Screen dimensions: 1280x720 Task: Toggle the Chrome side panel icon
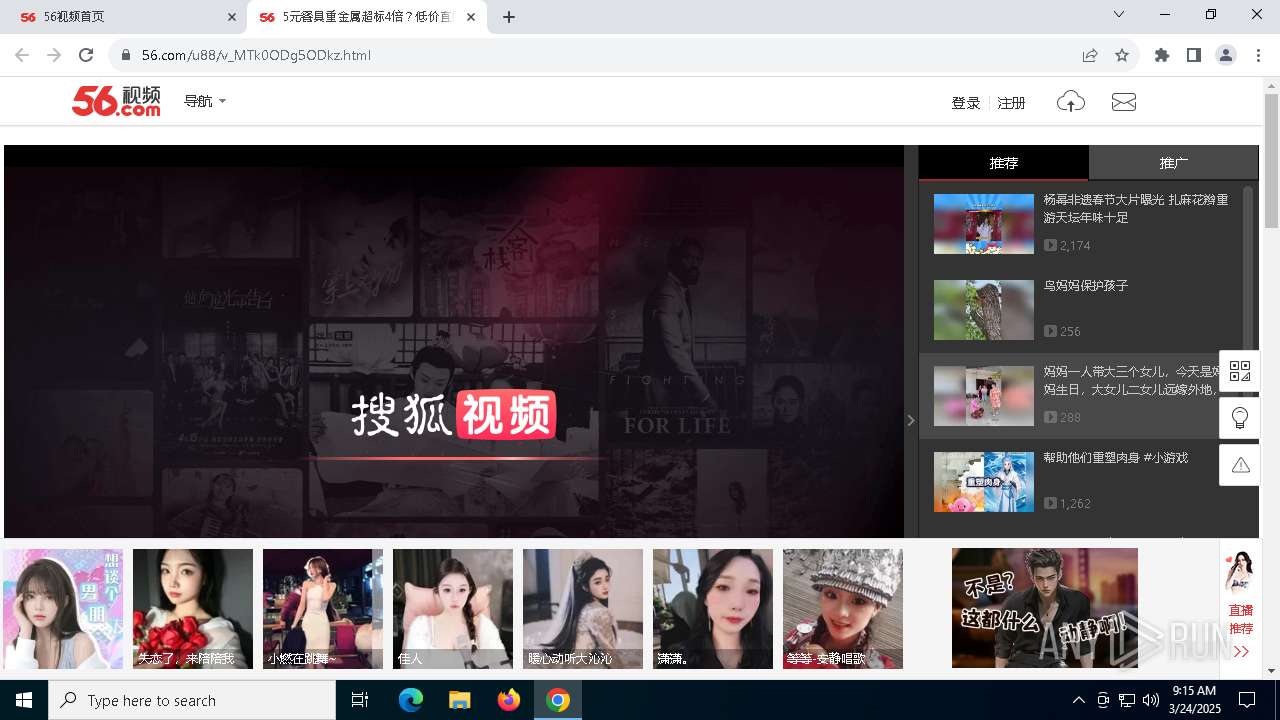click(x=1194, y=55)
